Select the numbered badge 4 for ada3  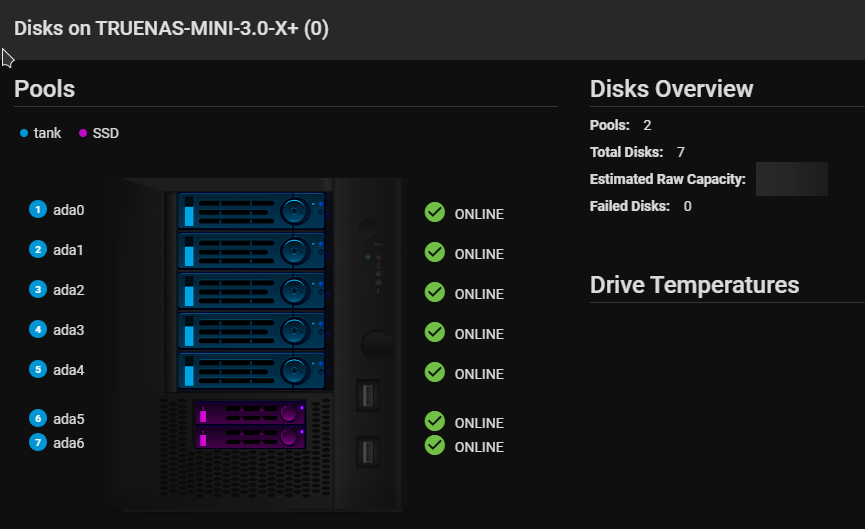(38, 329)
